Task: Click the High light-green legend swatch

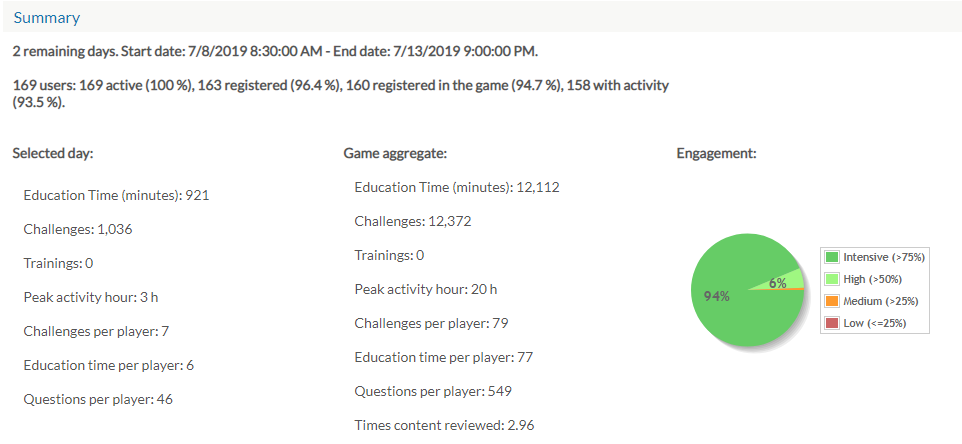Action: (832, 280)
